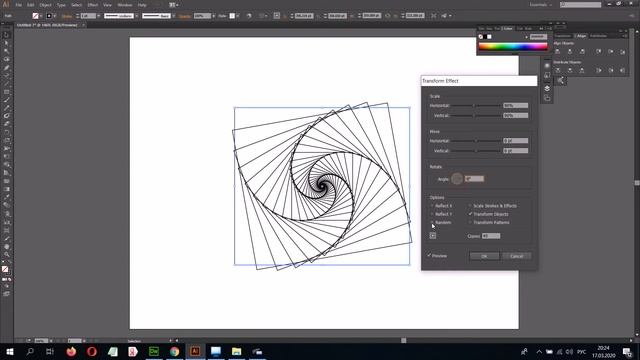Image resolution: width=640 pixels, height=360 pixels.
Task: Click OK in Transform Effect dialog
Action: (x=484, y=256)
